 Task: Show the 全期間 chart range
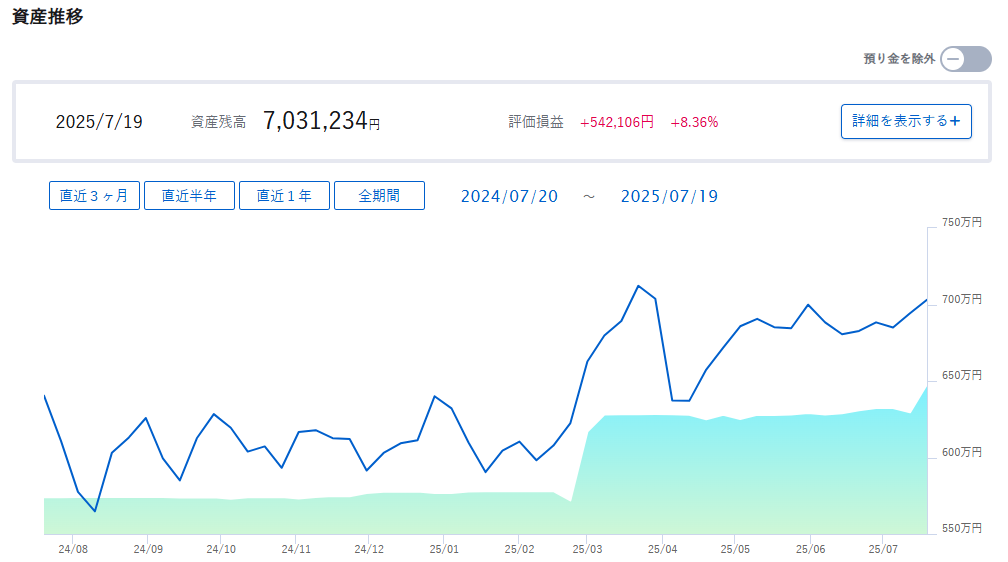379,195
